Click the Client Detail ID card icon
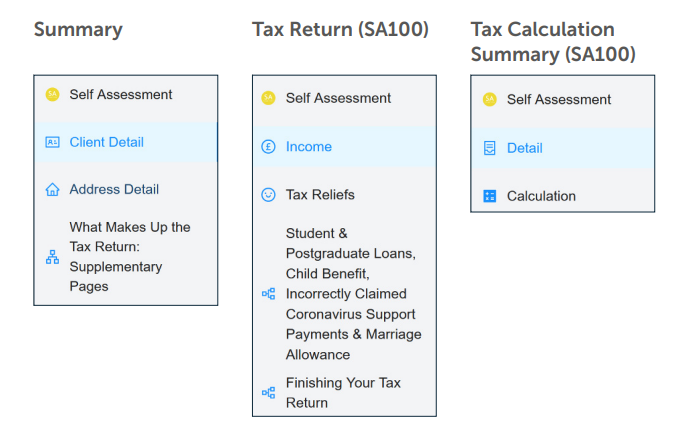The height and width of the screenshot is (433, 673). coord(52,142)
